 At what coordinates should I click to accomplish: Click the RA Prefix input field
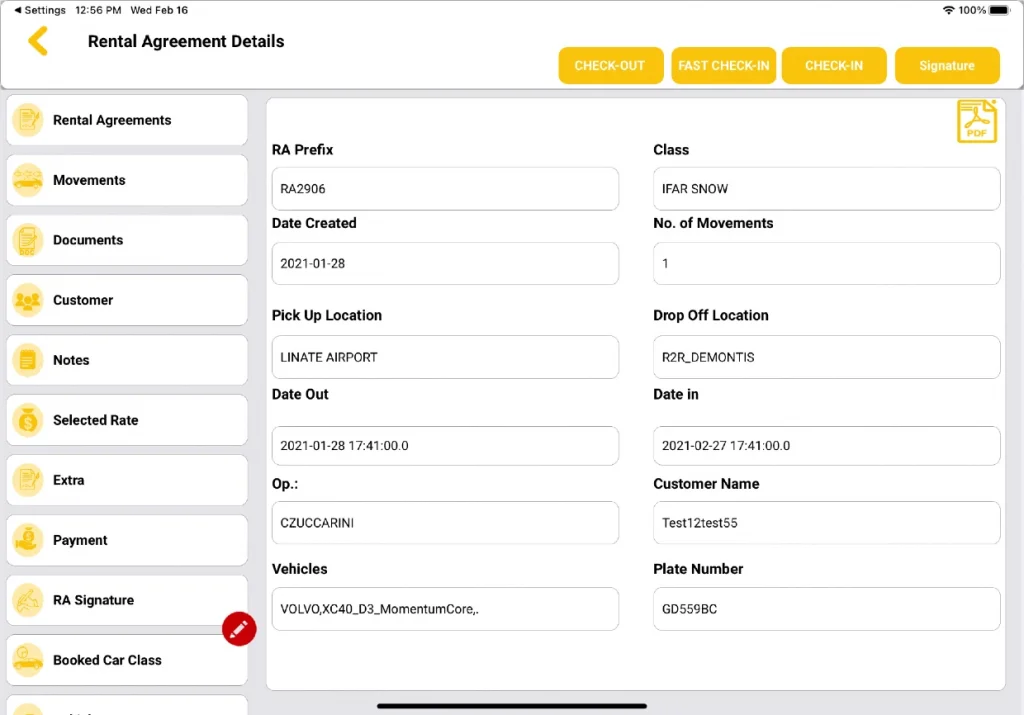click(x=445, y=188)
